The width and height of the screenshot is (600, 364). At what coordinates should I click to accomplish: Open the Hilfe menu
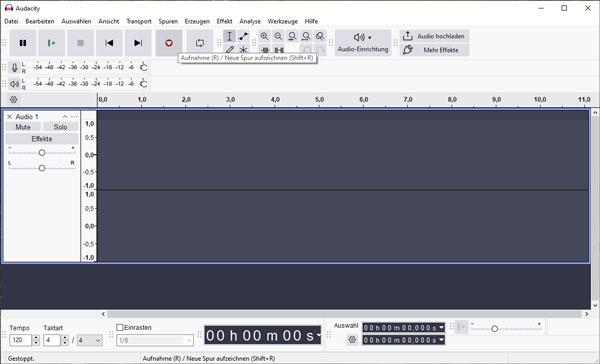click(311, 21)
